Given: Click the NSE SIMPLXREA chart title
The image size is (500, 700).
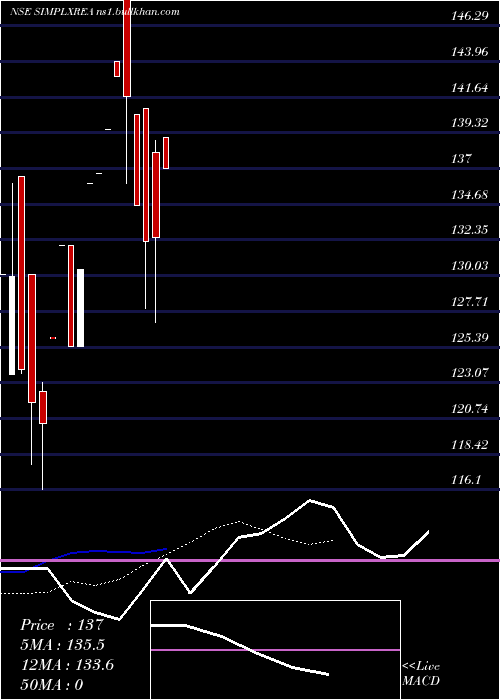Looking at the screenshot, I should click(95, 12).
